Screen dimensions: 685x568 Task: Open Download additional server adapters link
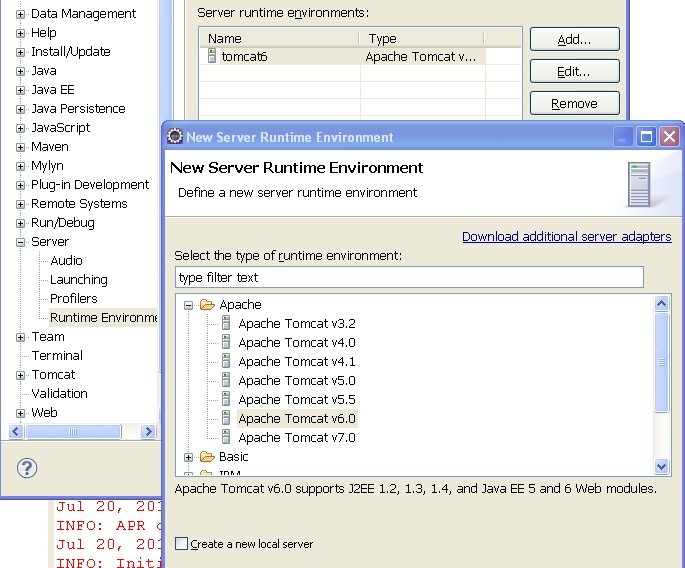(x=567, y=236)
